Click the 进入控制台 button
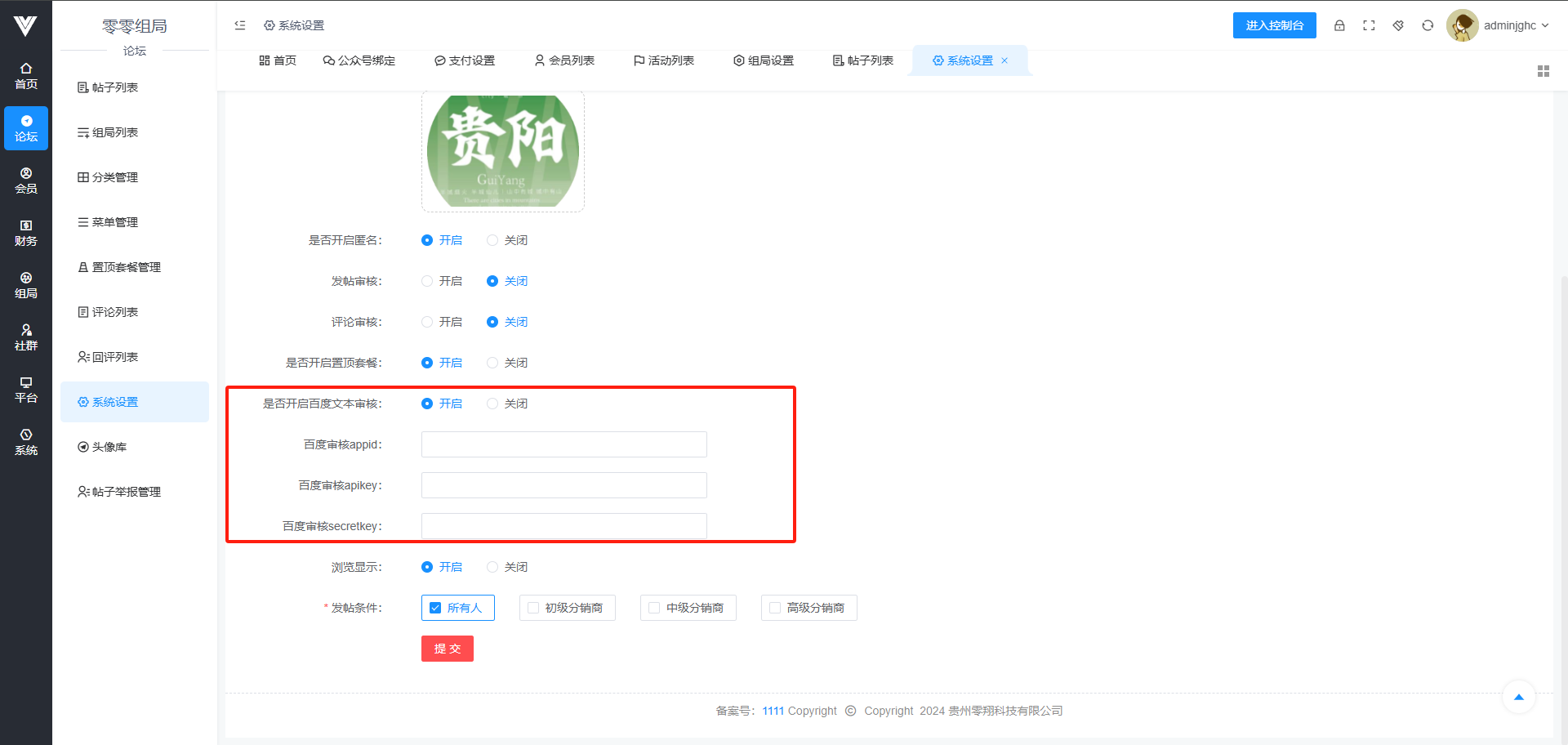Image resolution: width=1568 pixels, height=745 pixels. click(x=1274, y=25)
